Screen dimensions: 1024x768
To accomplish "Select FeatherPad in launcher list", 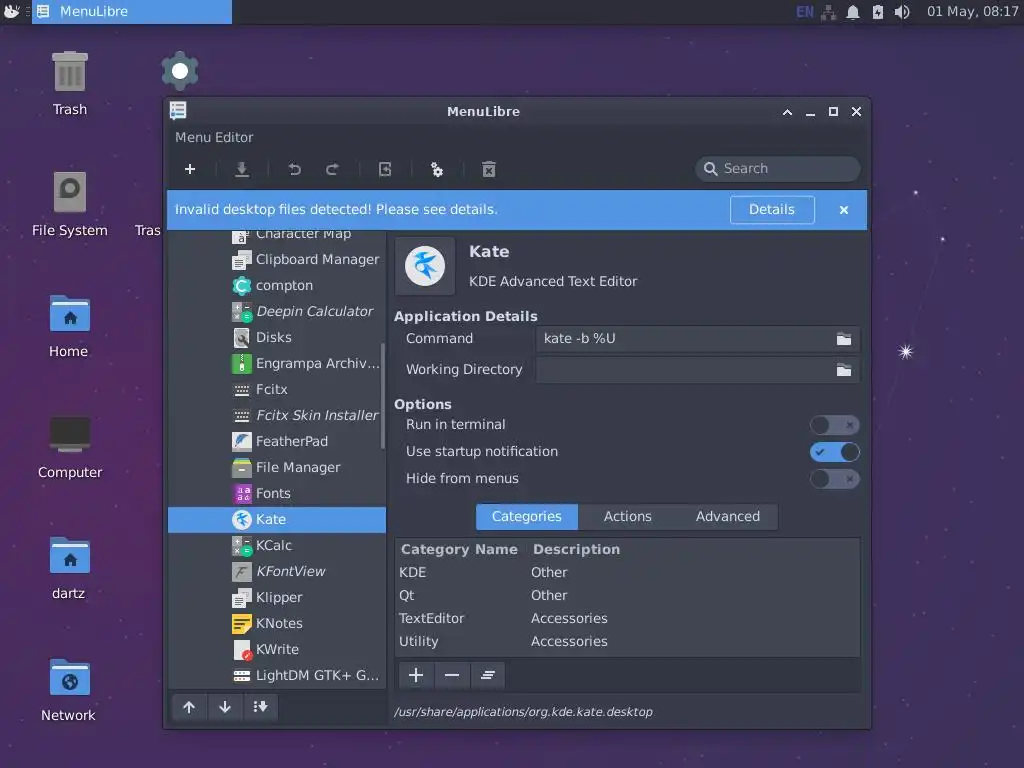I will (x=277, y=441).
